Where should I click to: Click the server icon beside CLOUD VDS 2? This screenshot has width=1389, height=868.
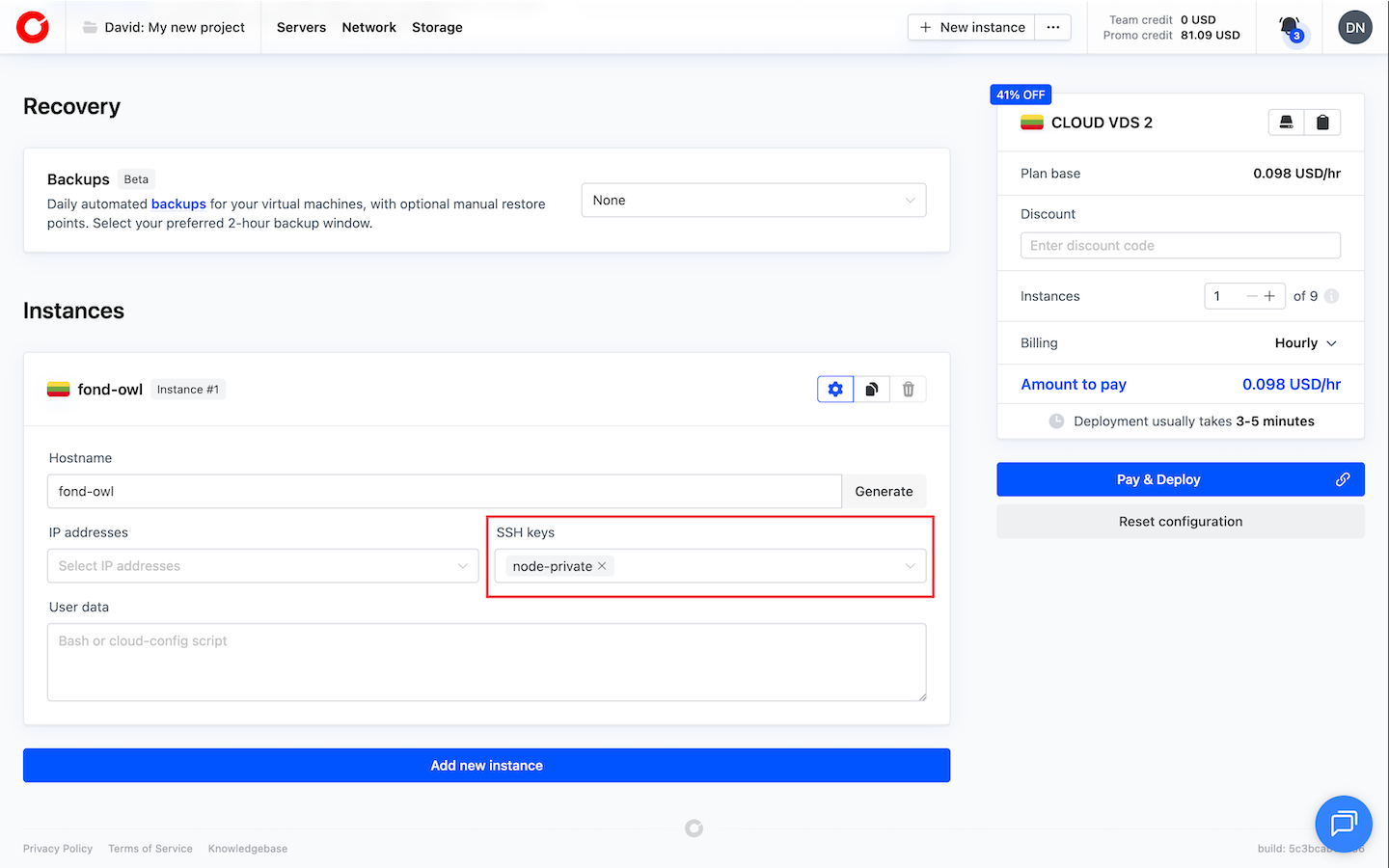pyautogui.click(x=1286, y=122)
